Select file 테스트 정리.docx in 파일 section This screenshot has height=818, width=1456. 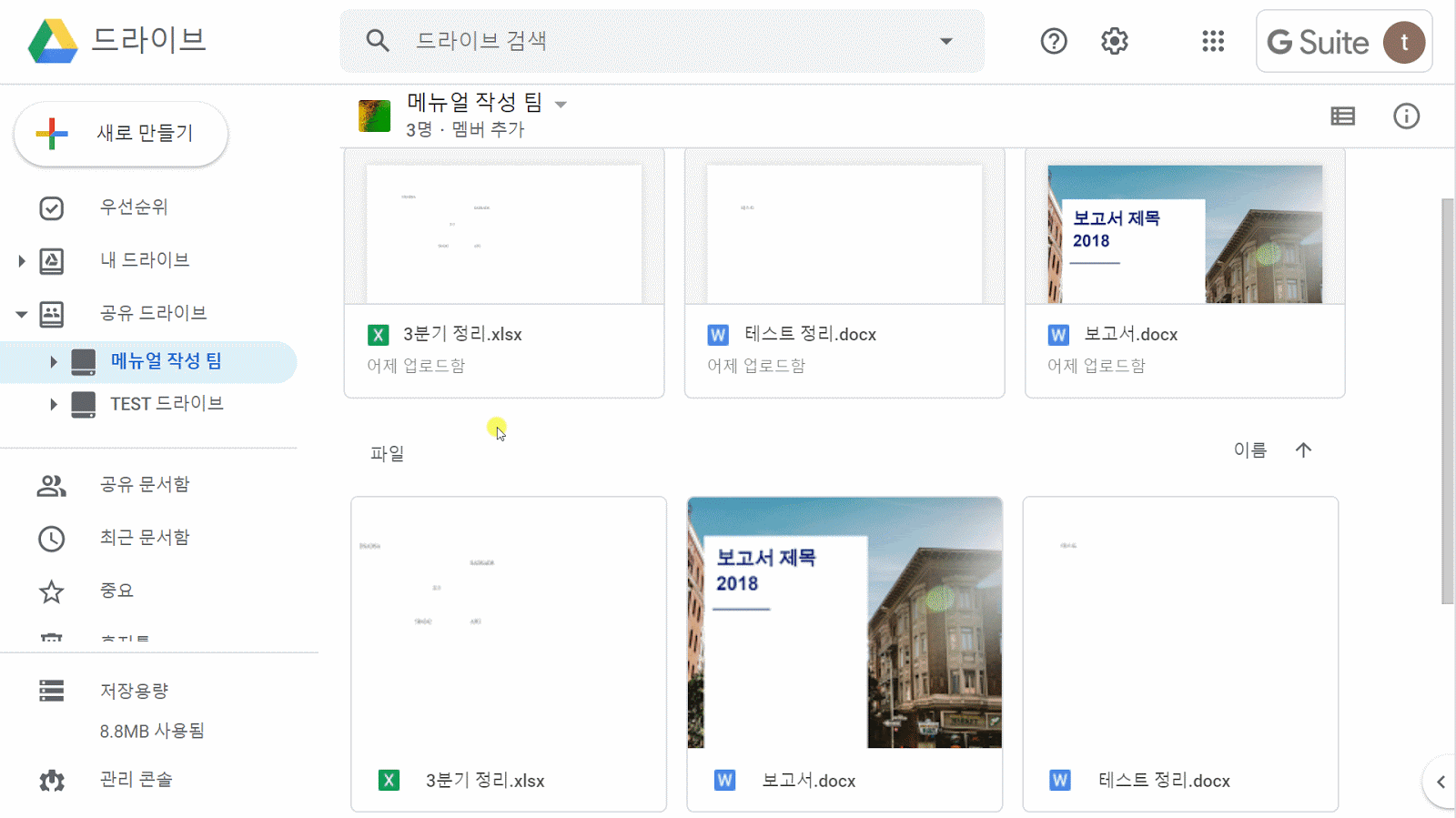click(1180, 653)
